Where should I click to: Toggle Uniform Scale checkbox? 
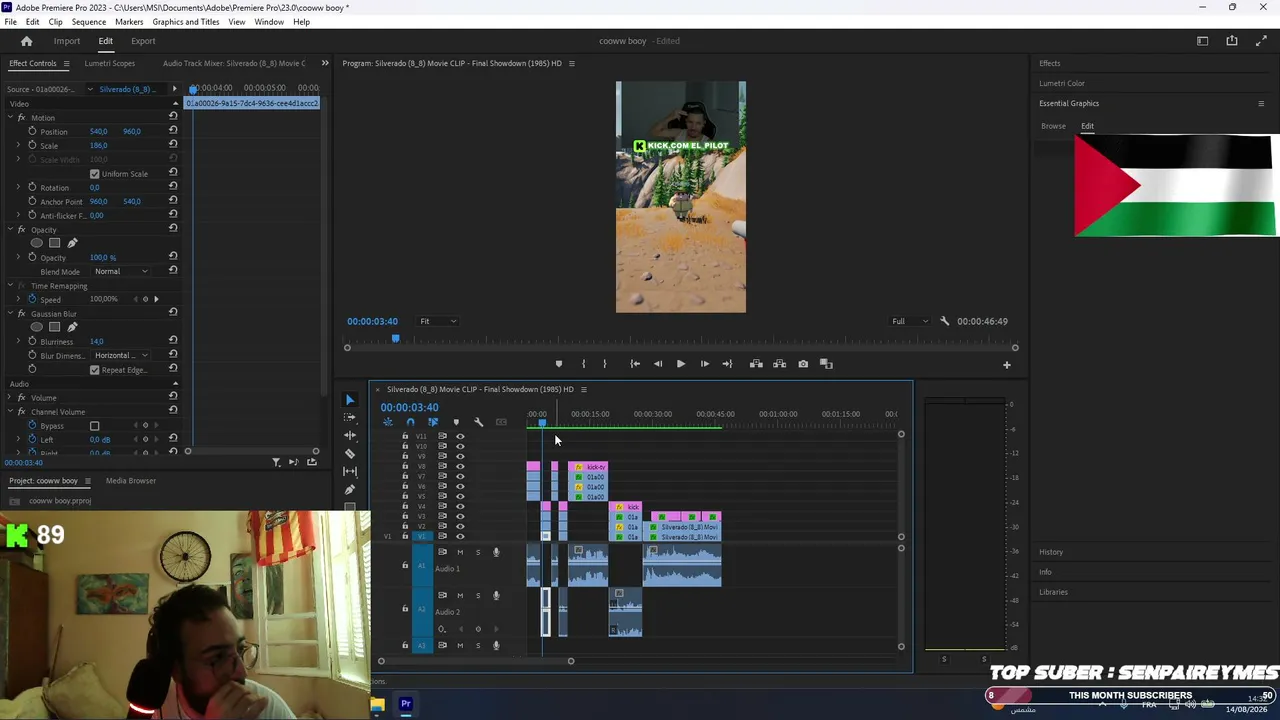tap(95, 174)
